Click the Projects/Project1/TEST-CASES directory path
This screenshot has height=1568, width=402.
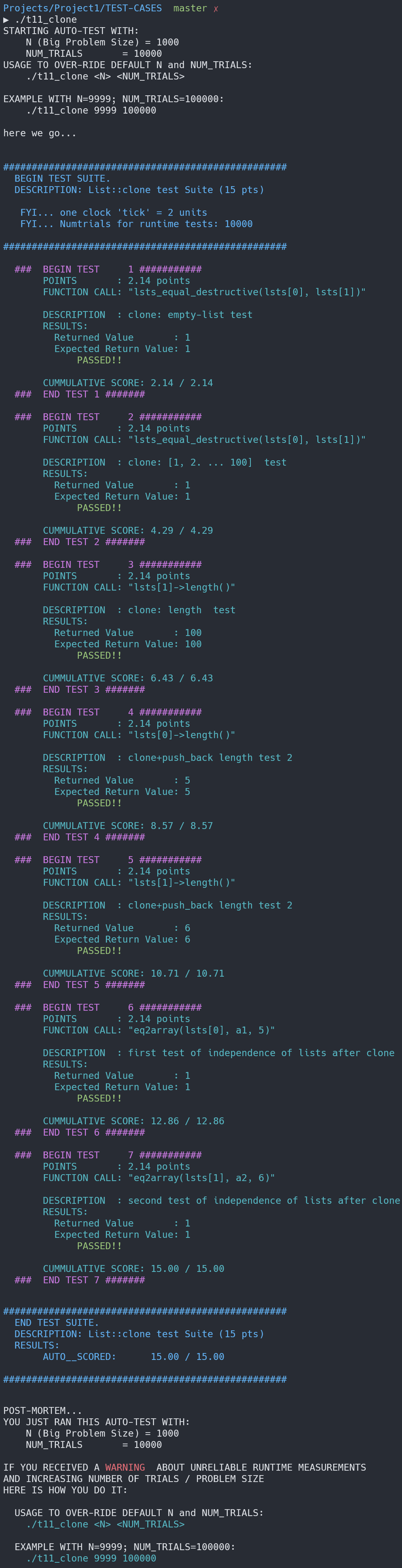click(82, 9)
